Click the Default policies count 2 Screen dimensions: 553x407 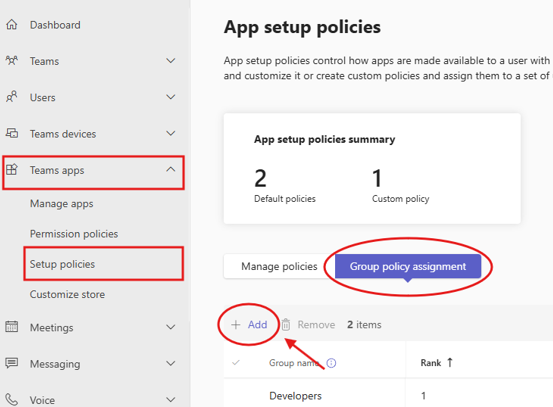pos(260,178)
